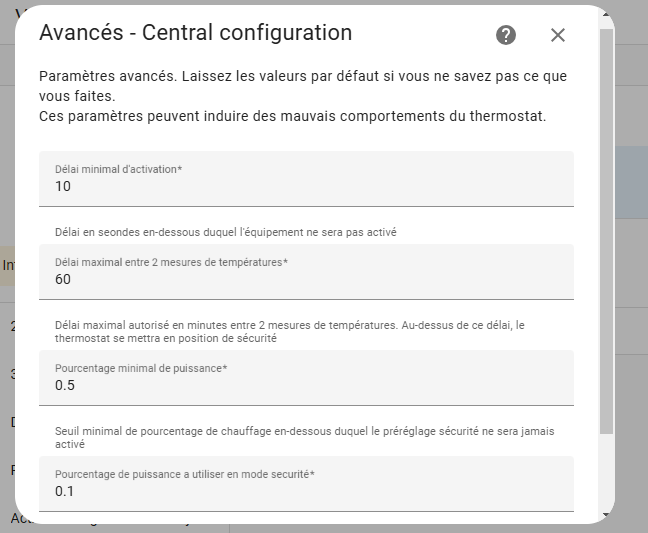The height and width of the screenshot is (533, 648).
Task: Click the Seuil minimal de pourcentage helper text
Action: click(x=305, y=438)
